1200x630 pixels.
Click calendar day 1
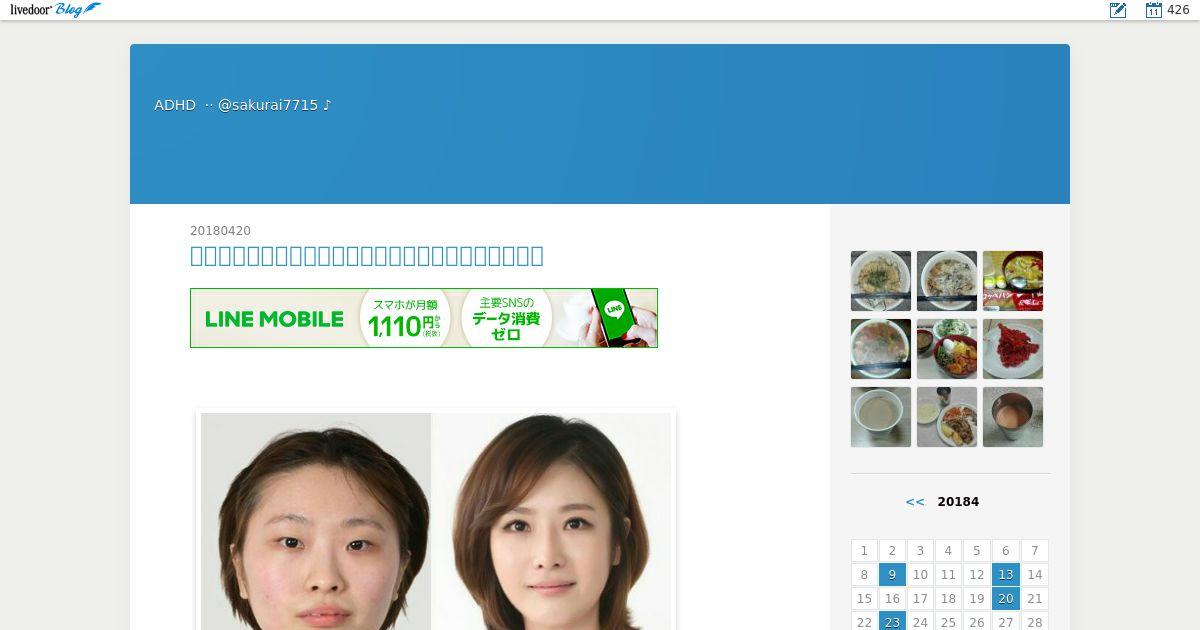coord(864,551)
